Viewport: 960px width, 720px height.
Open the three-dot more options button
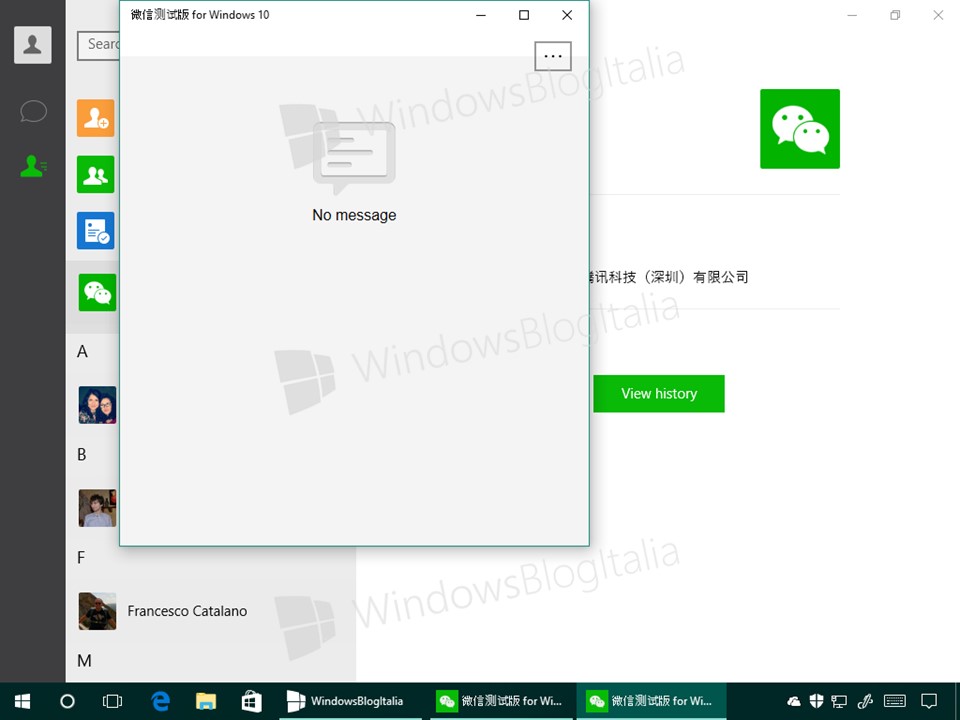click(x=553, y=56)
